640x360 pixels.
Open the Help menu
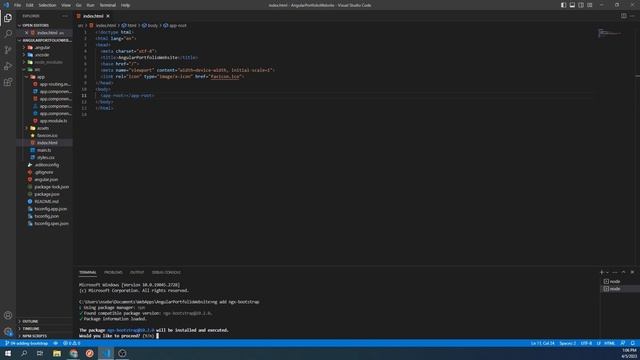pyautogui.click(x=125, y=5)
